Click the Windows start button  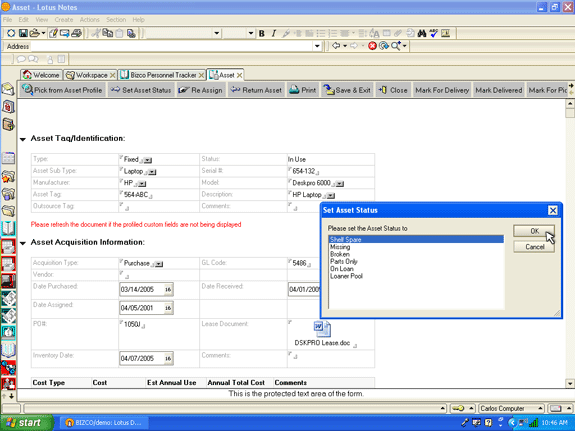(x=26, y=423)
